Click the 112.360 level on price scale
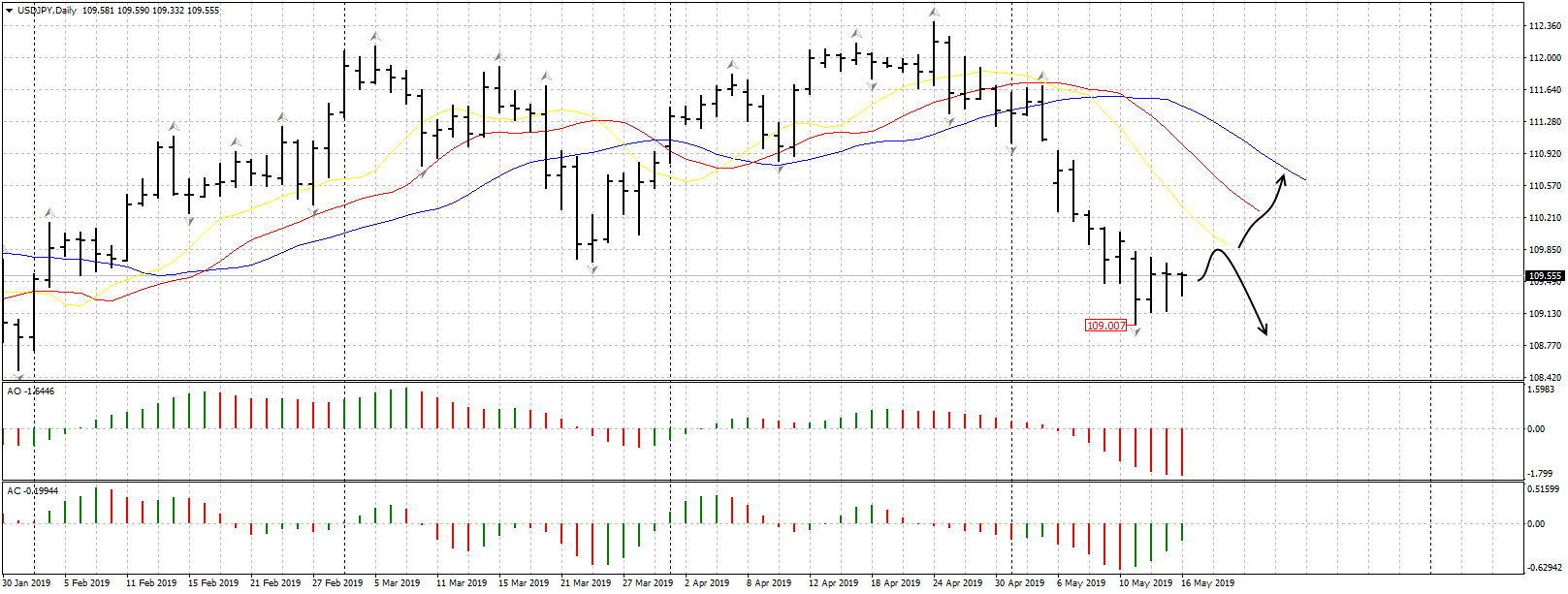 tap(1544, 26)
